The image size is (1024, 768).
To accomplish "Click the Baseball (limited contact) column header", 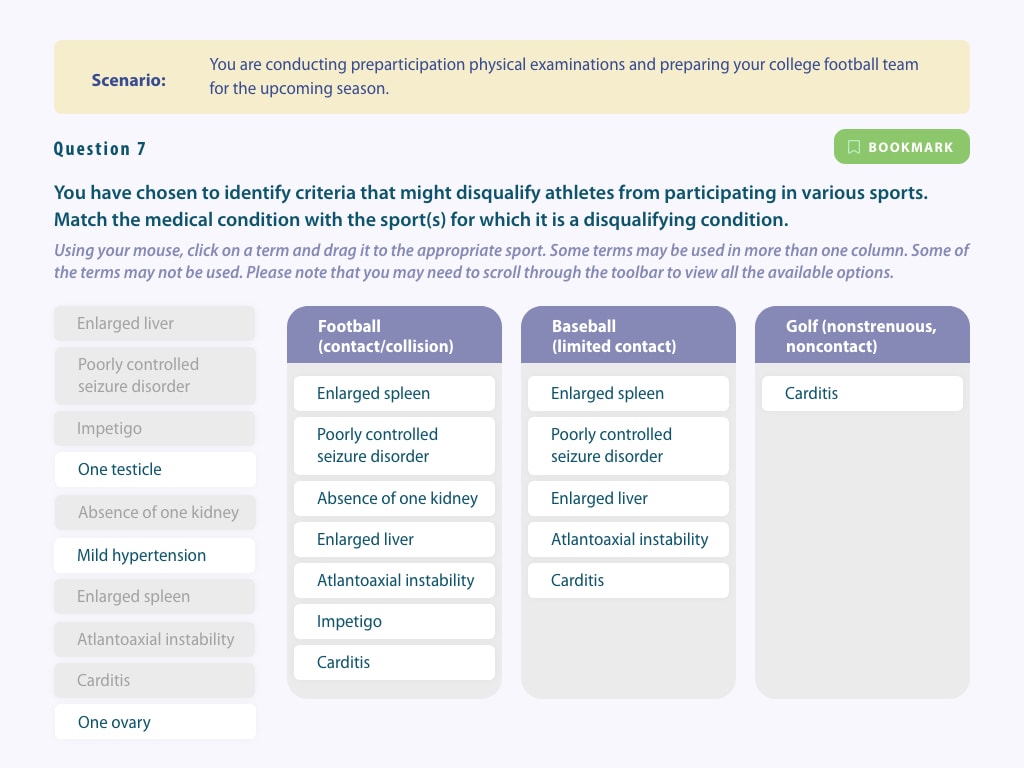I will (x=628, y=335).
